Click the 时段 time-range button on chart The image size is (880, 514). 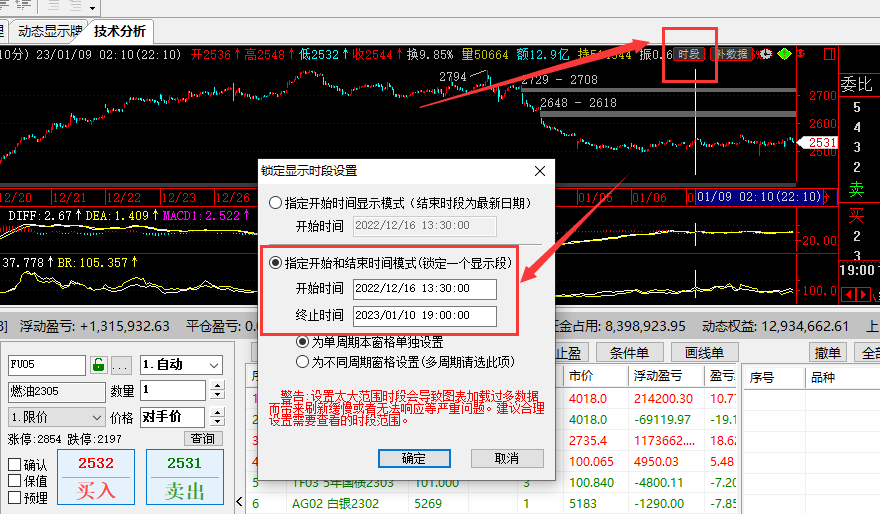tap(689, 54)
